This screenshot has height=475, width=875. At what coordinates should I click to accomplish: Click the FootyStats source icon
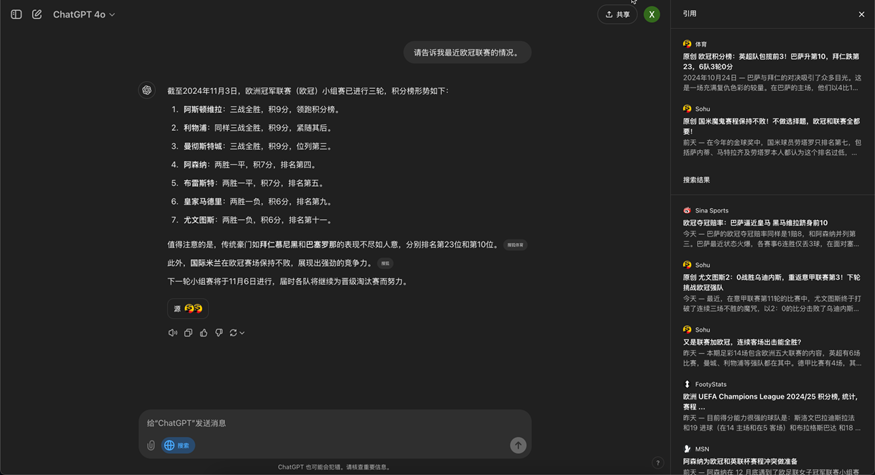click(x=687, y=384)
